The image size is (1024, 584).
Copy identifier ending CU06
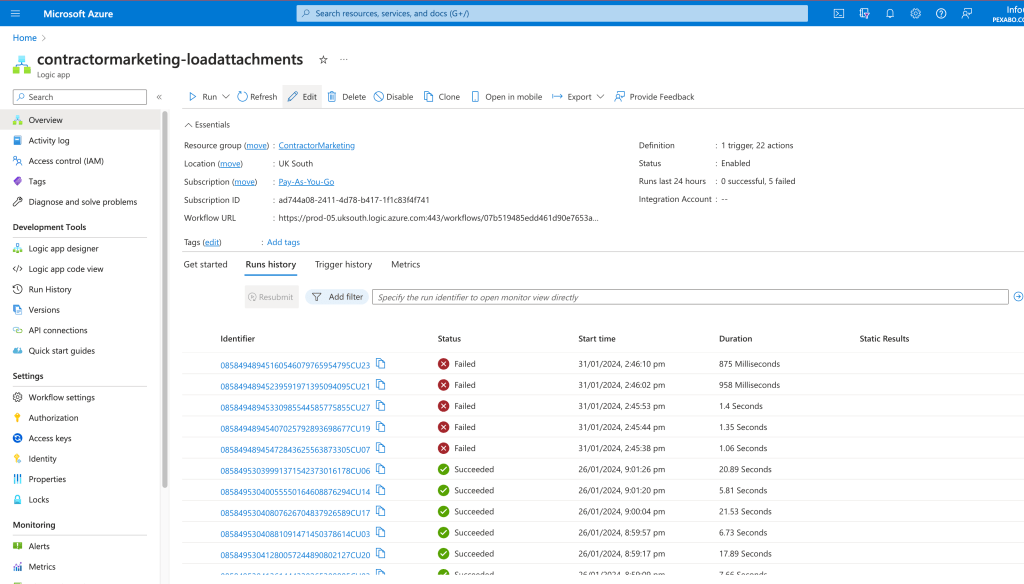coord(381,469)
